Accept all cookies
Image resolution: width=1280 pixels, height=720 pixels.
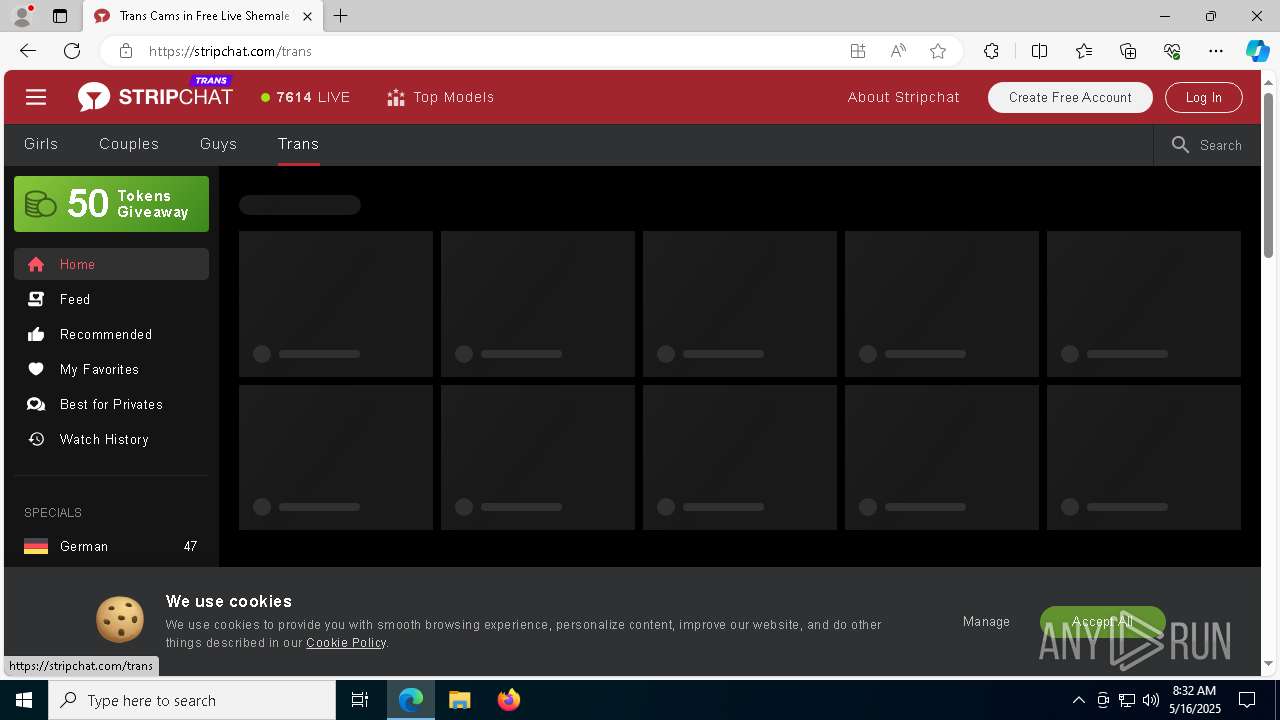pos(1102,621)
